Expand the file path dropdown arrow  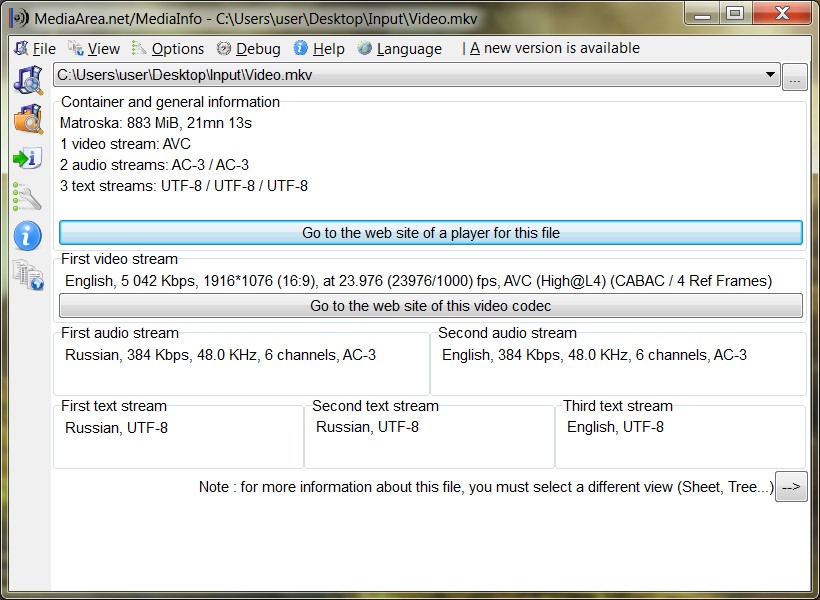click(770, 74)
